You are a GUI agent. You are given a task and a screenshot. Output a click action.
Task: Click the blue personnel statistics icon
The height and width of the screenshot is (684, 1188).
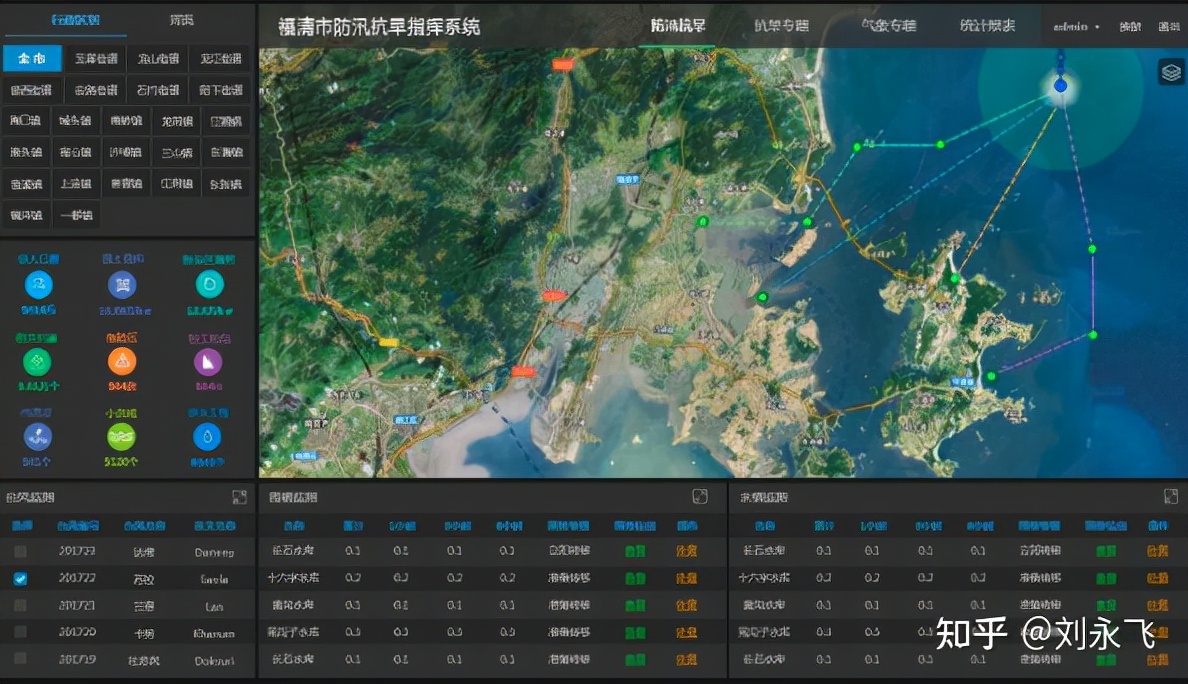point(37,285)
